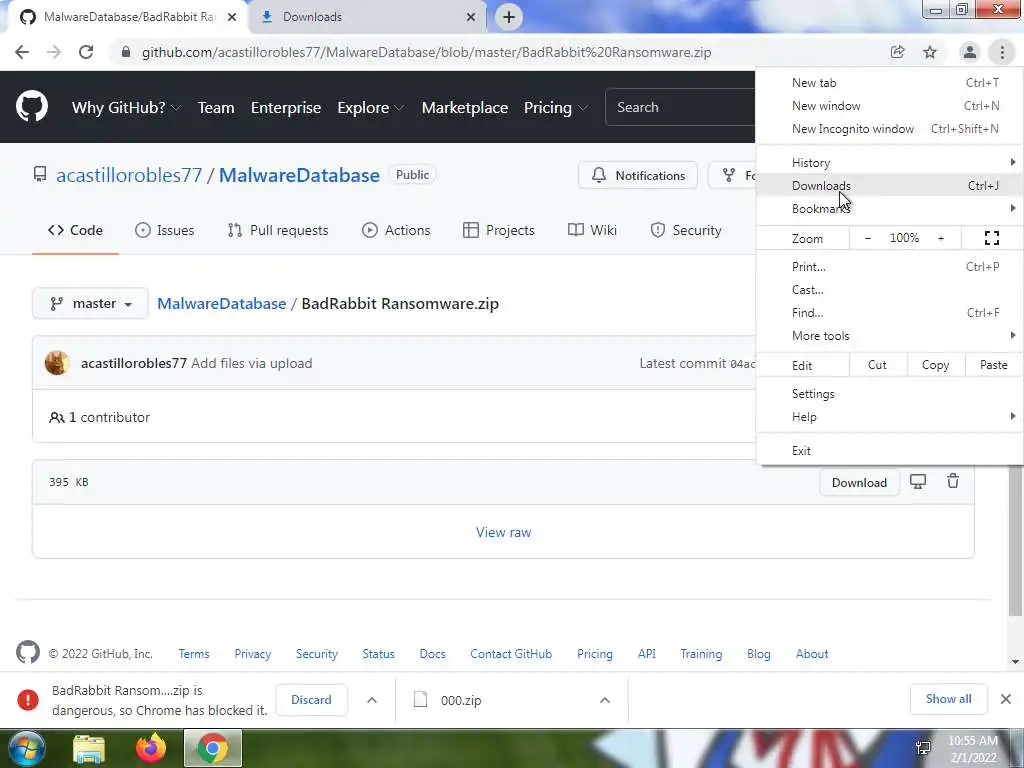Click the Notifications button

coord(638,175)
